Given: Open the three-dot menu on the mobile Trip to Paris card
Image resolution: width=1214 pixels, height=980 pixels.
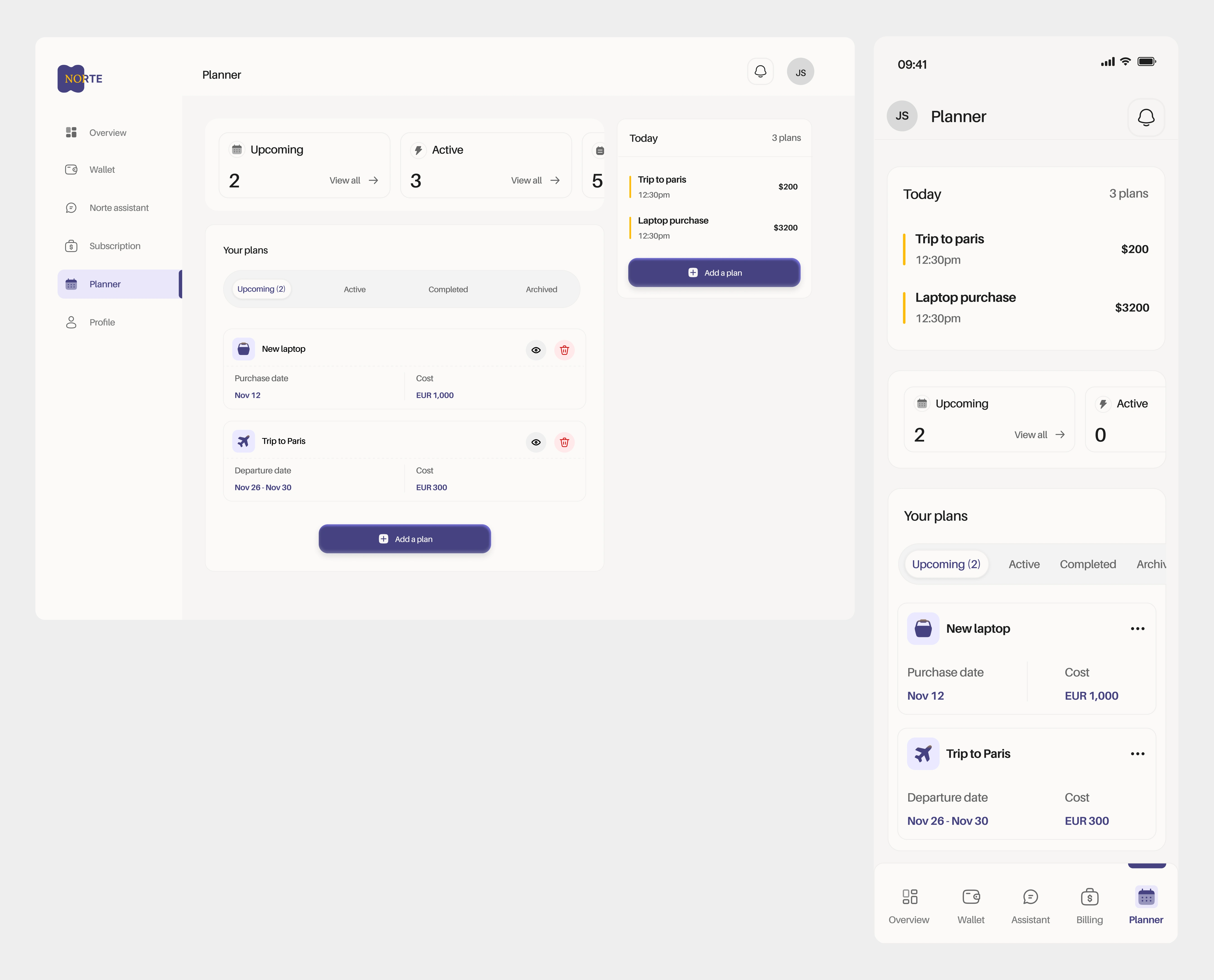Looking at the screenshot, I should pyautogui.click(x=1137, y=754).
